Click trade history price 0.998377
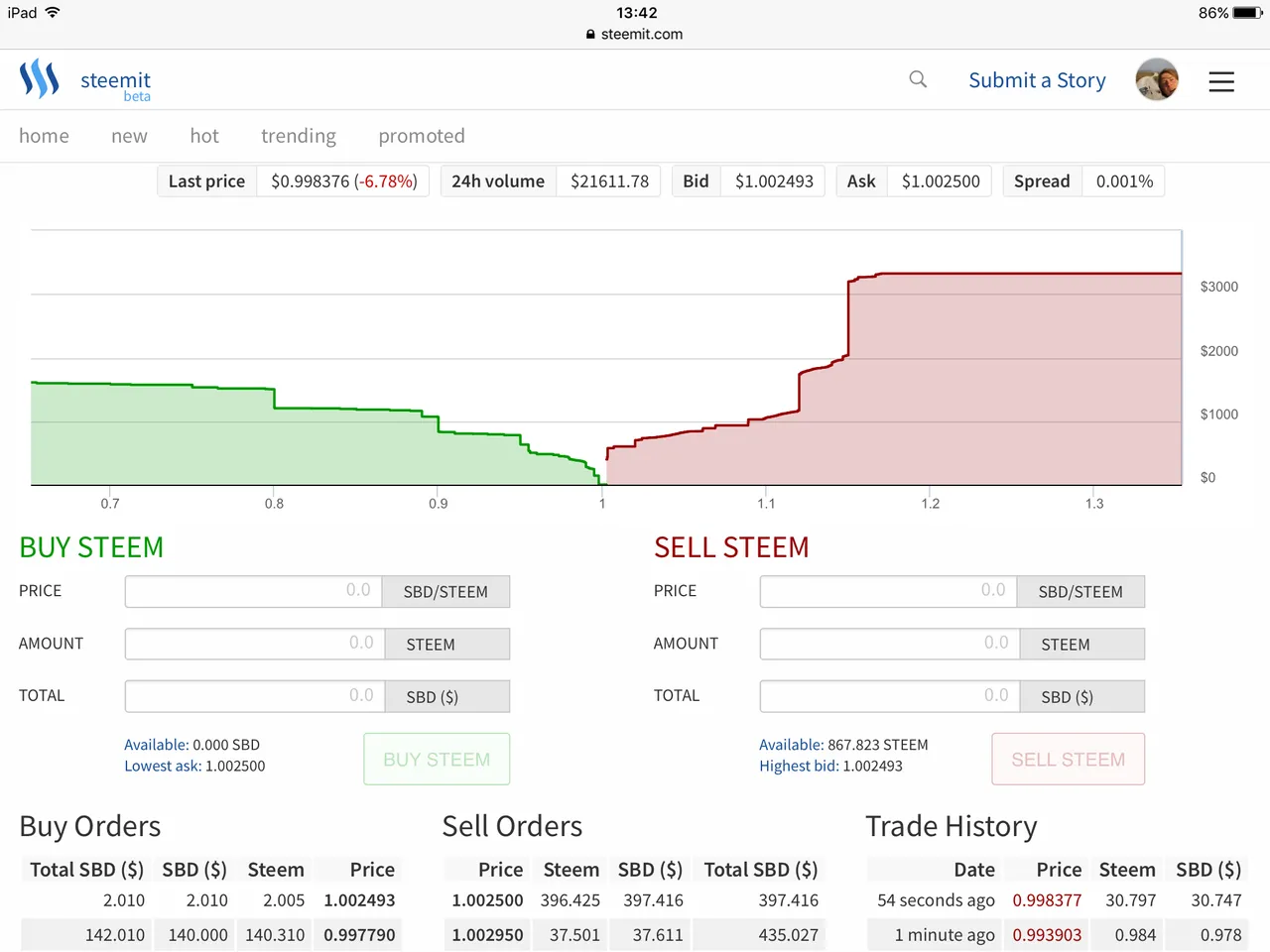 [1047, 900]
